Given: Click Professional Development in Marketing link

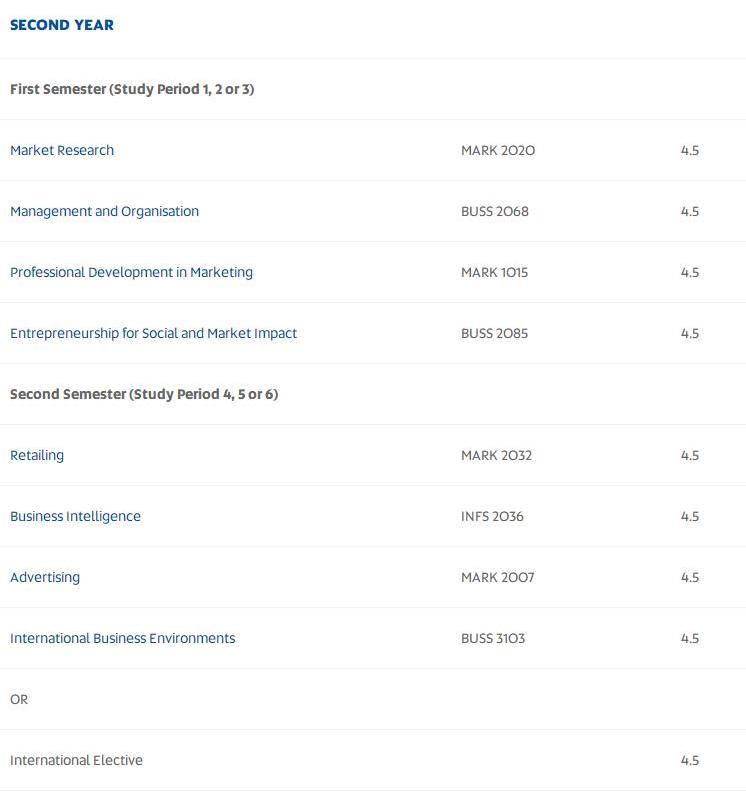Looking at the screenshot, I should coord(131,273).
